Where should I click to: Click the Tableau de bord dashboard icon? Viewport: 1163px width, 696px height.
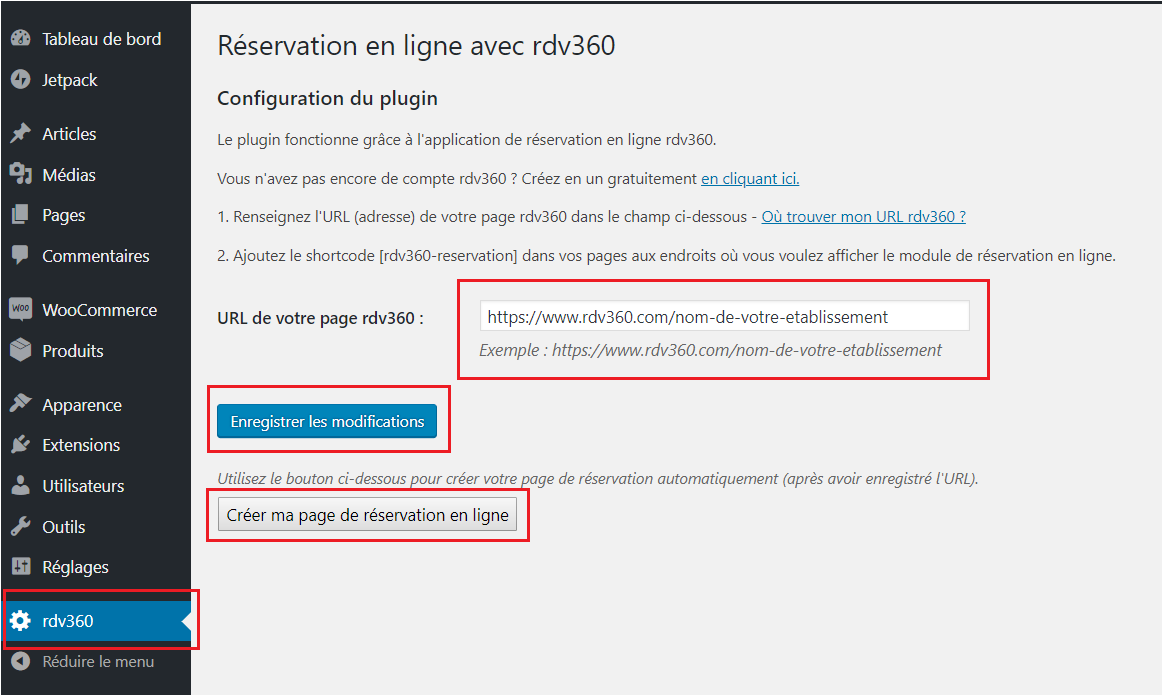tap(21, 39)
